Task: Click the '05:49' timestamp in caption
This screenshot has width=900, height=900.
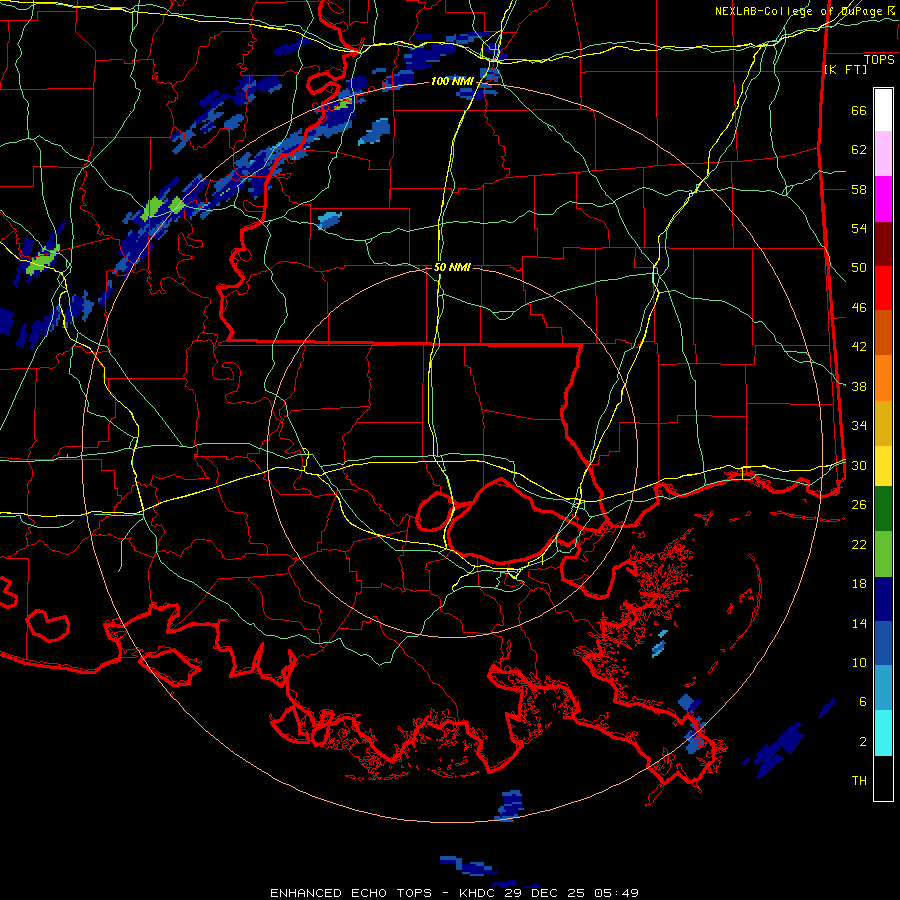Action: 618,893
